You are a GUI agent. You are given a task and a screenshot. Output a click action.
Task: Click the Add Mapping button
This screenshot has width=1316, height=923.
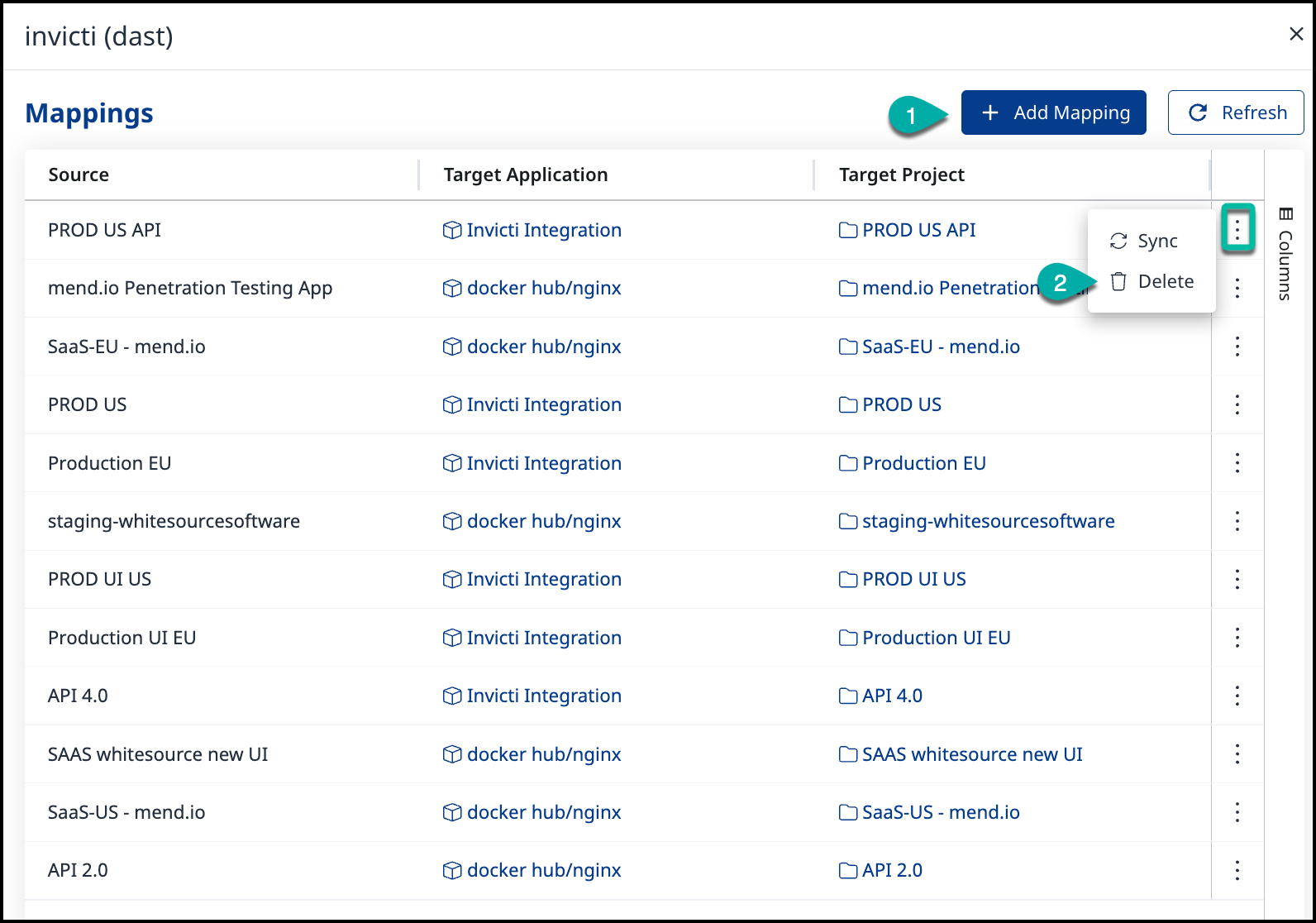tap(1053, 112)
